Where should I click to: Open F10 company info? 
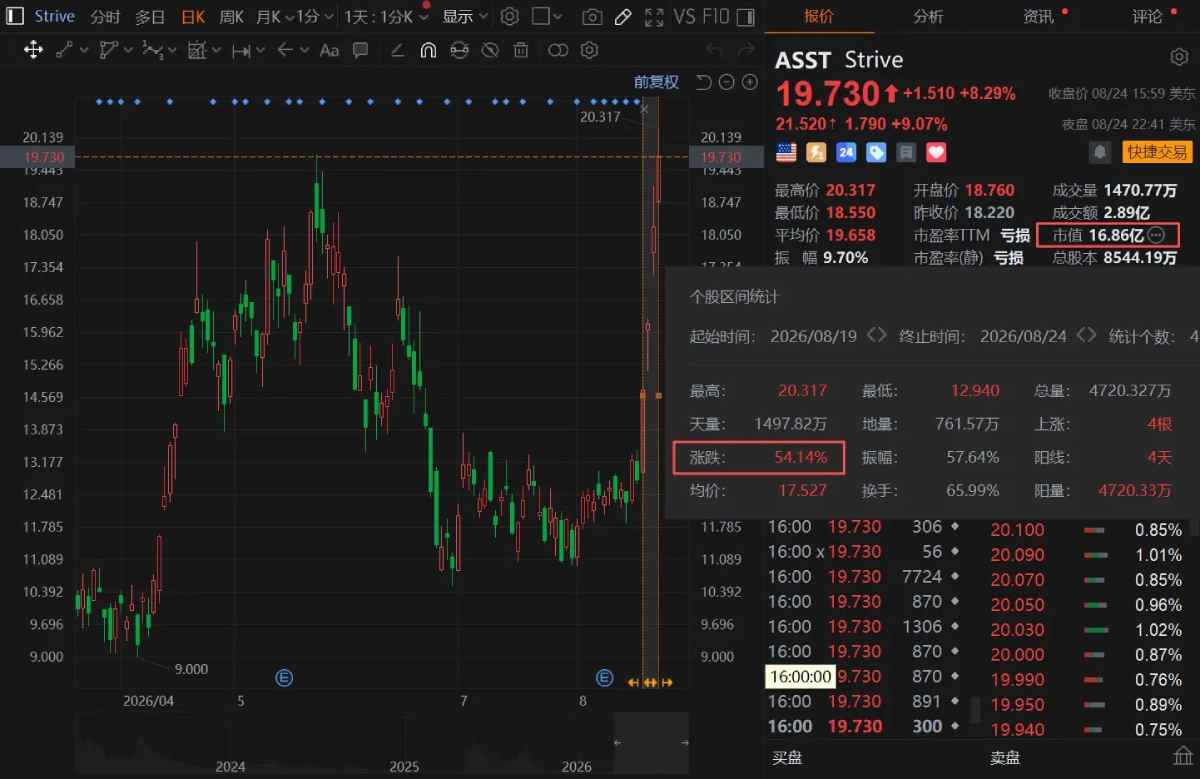716,17
